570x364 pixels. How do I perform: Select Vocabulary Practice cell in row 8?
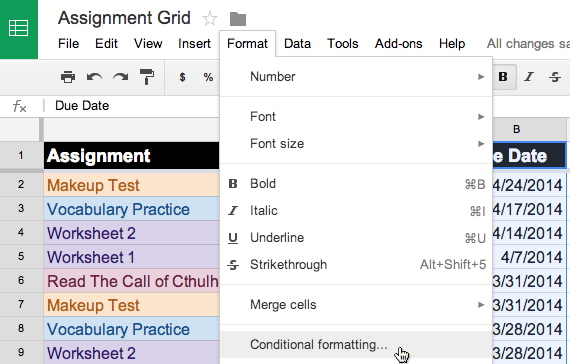click(x=132, y=329)
